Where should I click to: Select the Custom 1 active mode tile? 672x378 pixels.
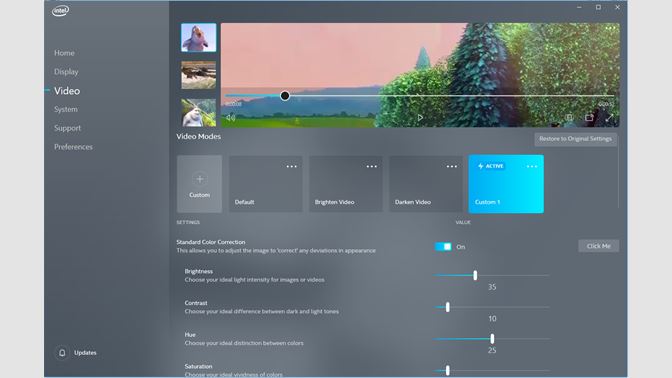[x=506, y=184]
